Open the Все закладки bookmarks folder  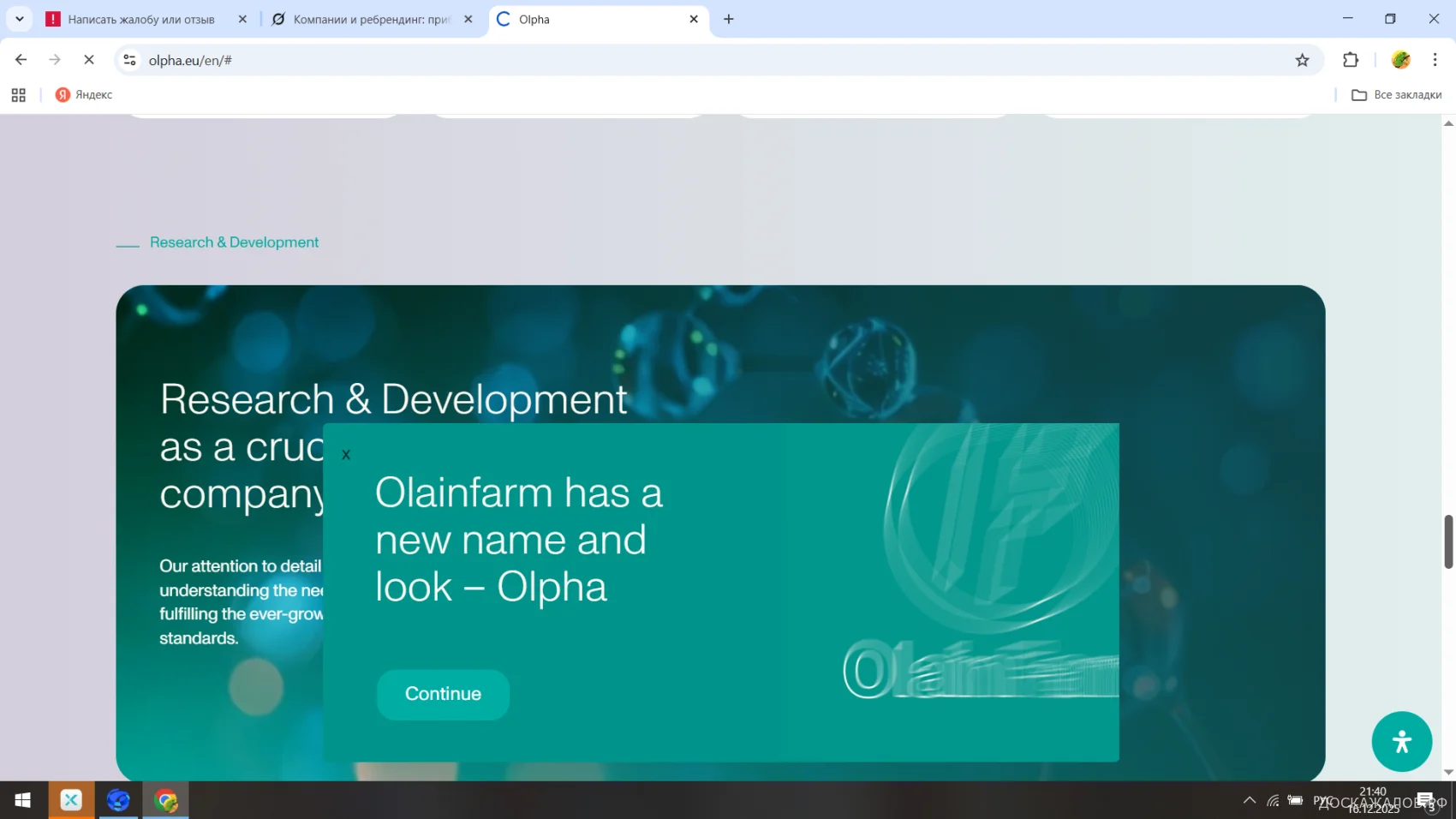click(1397, 95)
